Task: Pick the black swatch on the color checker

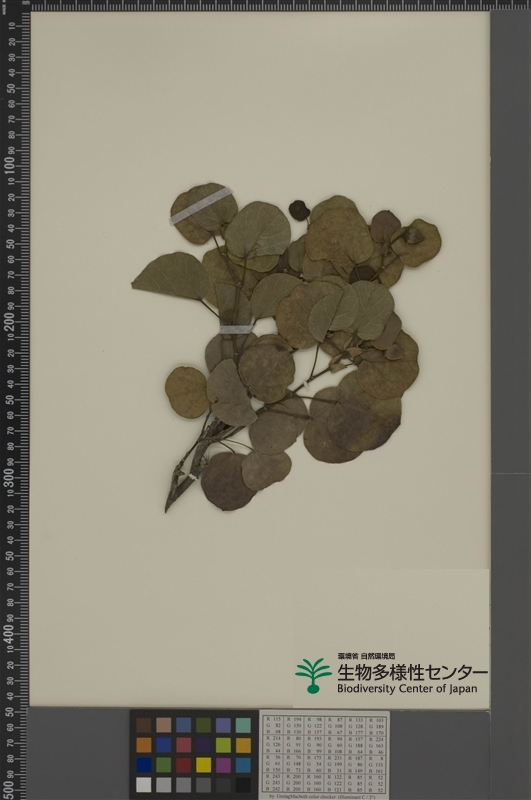Action: [243, 785]
